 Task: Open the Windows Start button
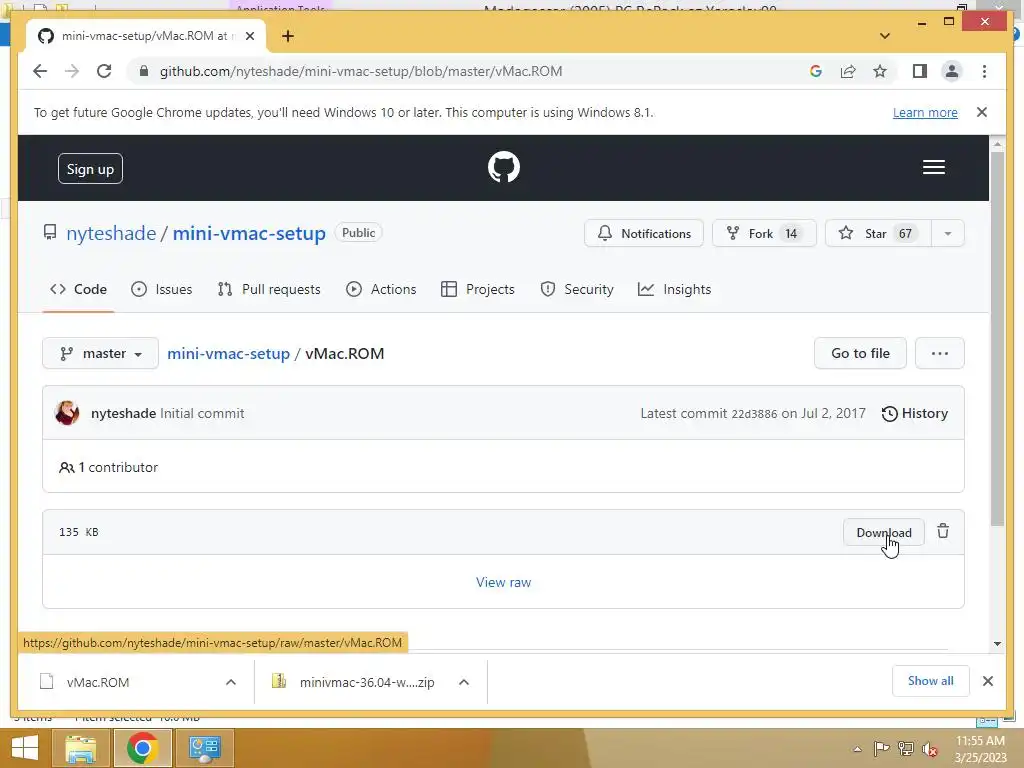[x=25, y=748]
